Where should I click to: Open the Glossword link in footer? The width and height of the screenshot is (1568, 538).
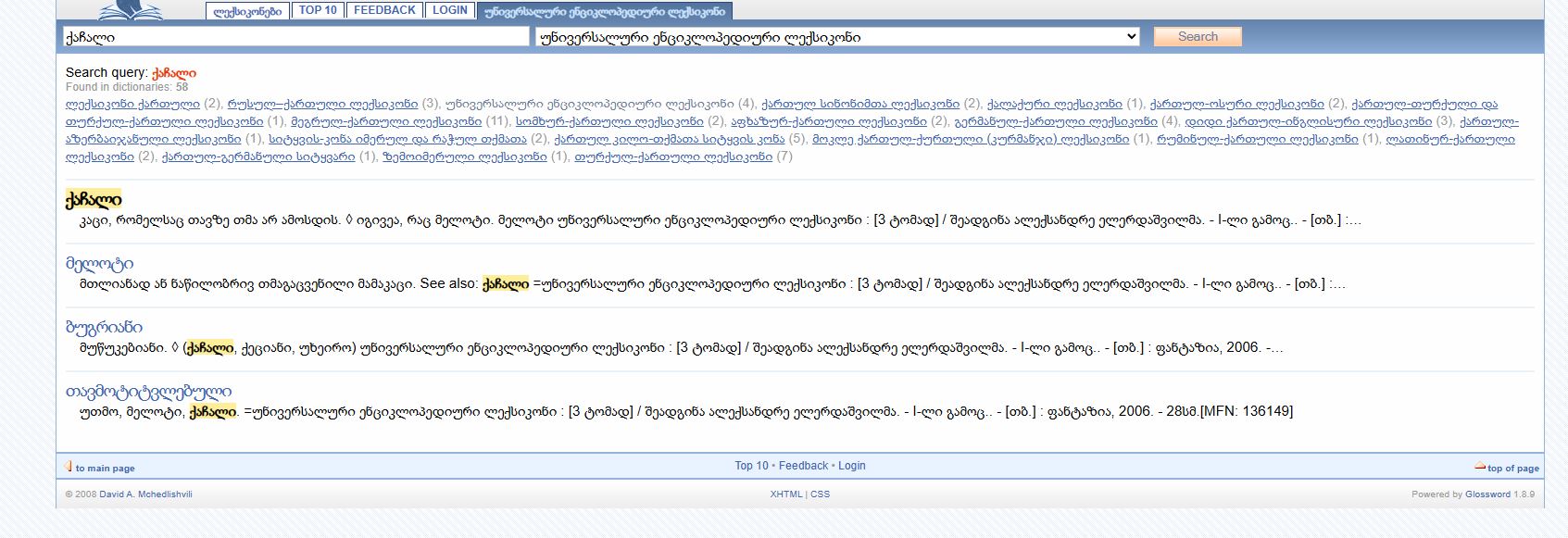tap(1487, 494)
